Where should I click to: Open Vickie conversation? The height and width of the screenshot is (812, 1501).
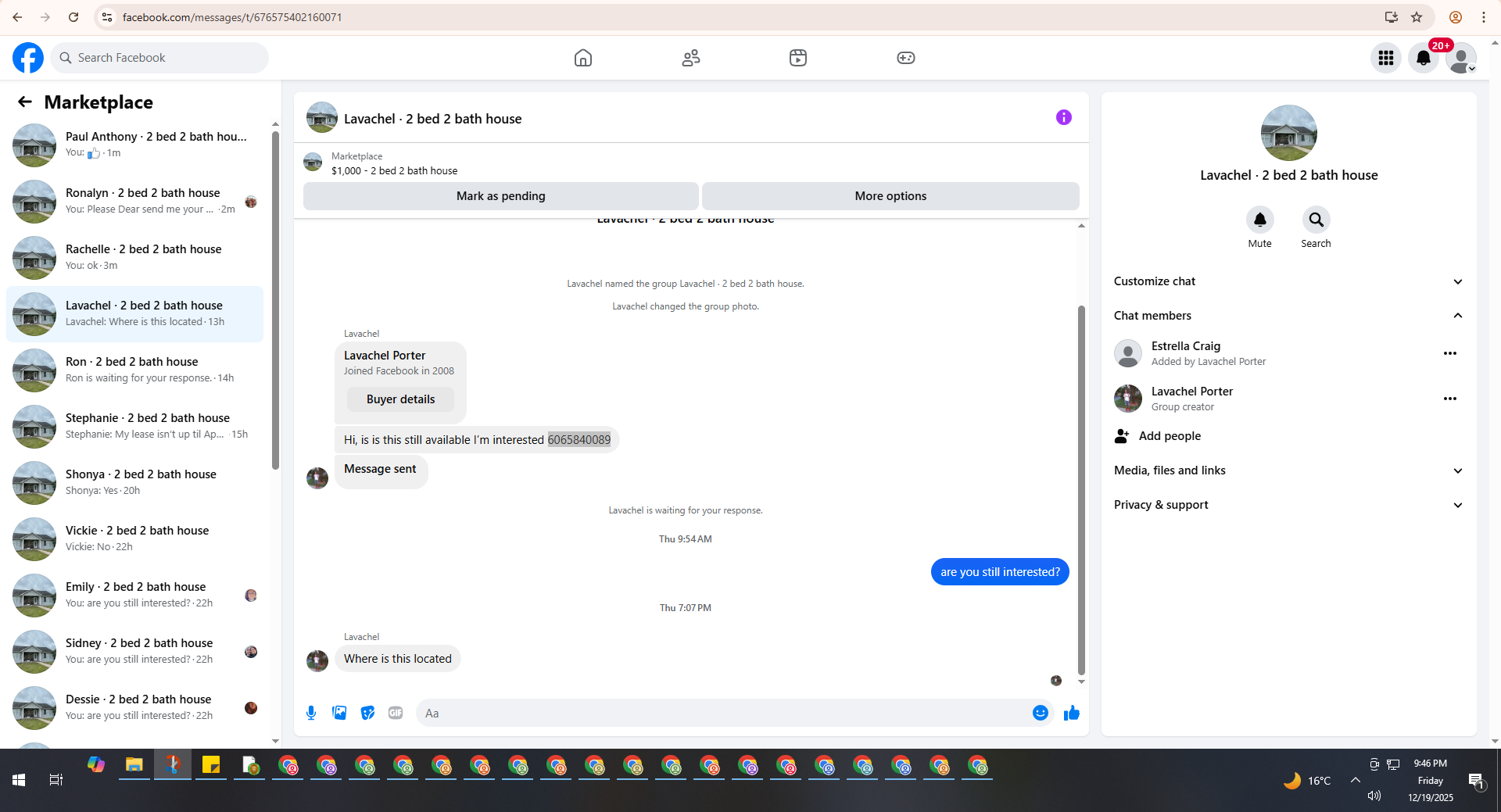135,538
